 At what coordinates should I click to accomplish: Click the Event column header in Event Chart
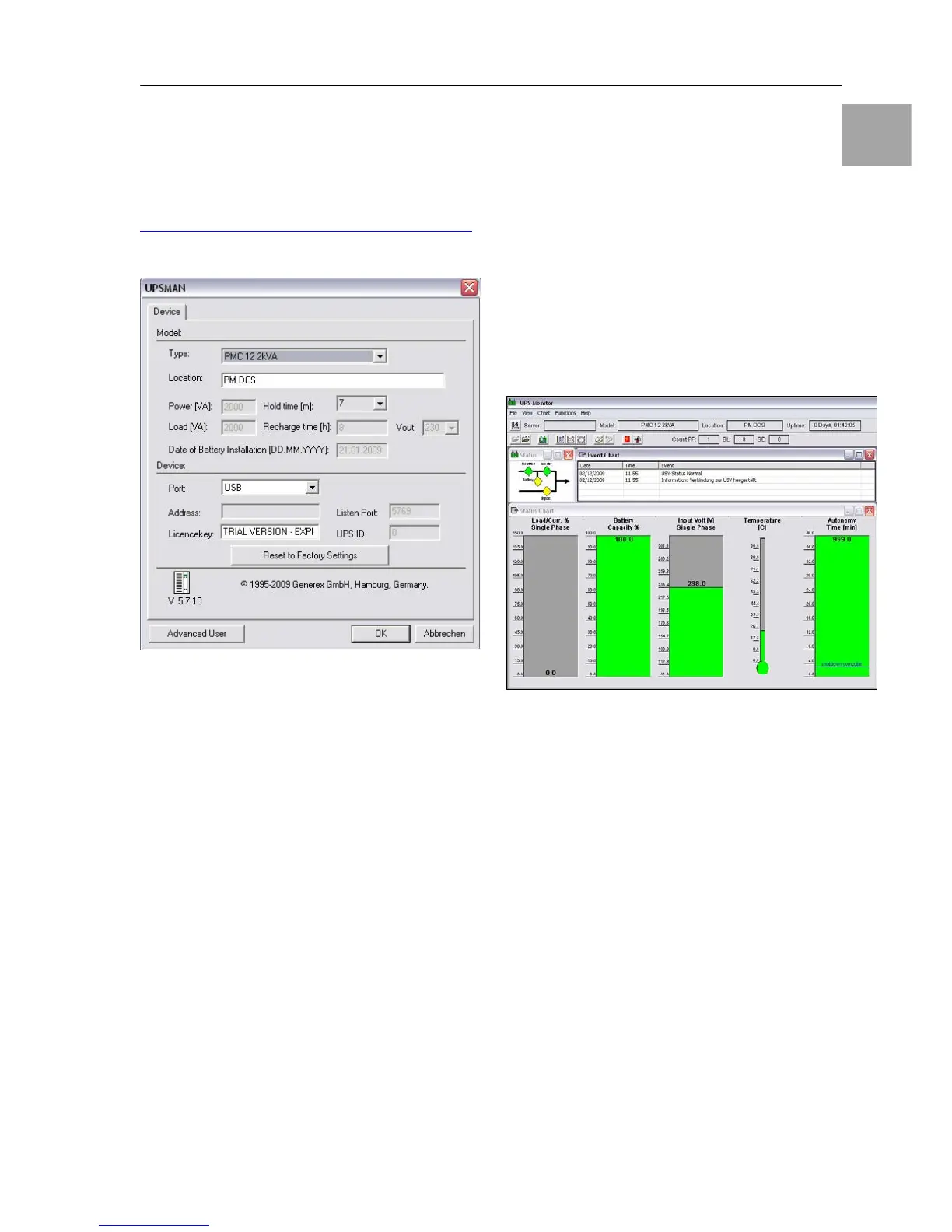pos(760,466)
